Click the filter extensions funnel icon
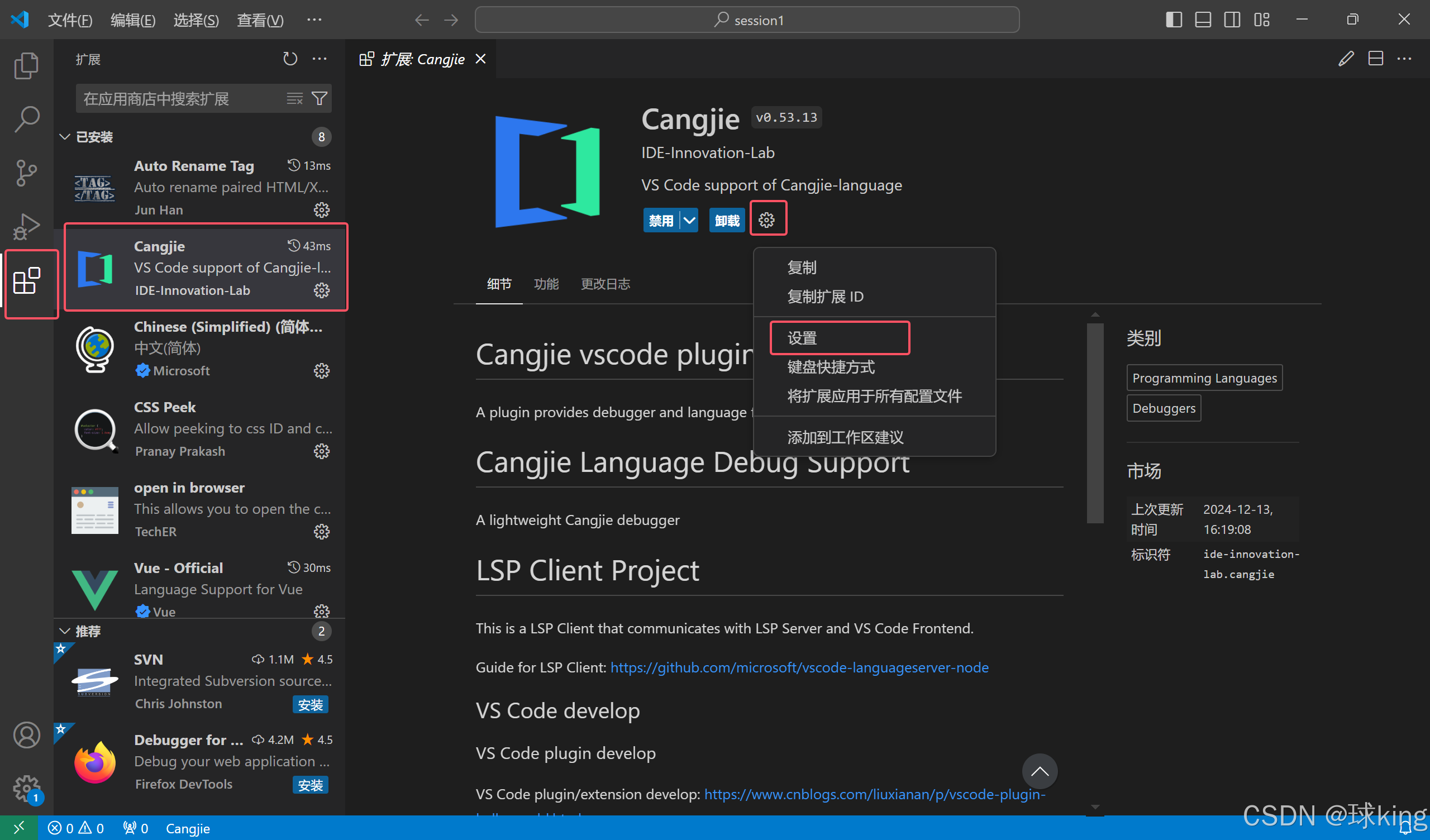The image size is (1430, 840). [x=320, y=99]
